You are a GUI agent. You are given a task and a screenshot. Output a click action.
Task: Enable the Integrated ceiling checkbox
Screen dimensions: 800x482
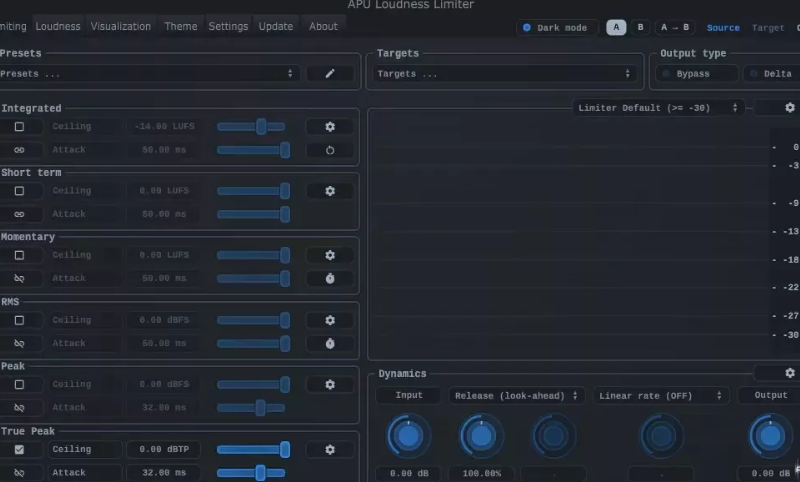pos(19,126)
